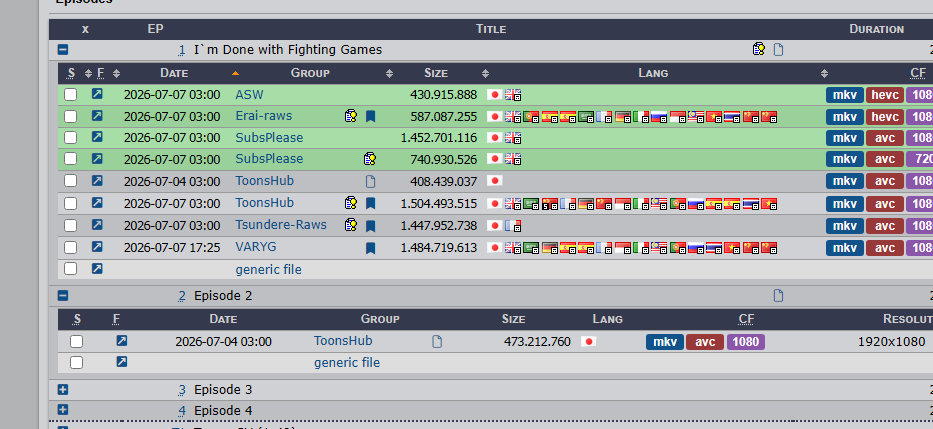
Task: Tick checkbox of Episode 2 ToonsHub file
Action: point(76,342)
